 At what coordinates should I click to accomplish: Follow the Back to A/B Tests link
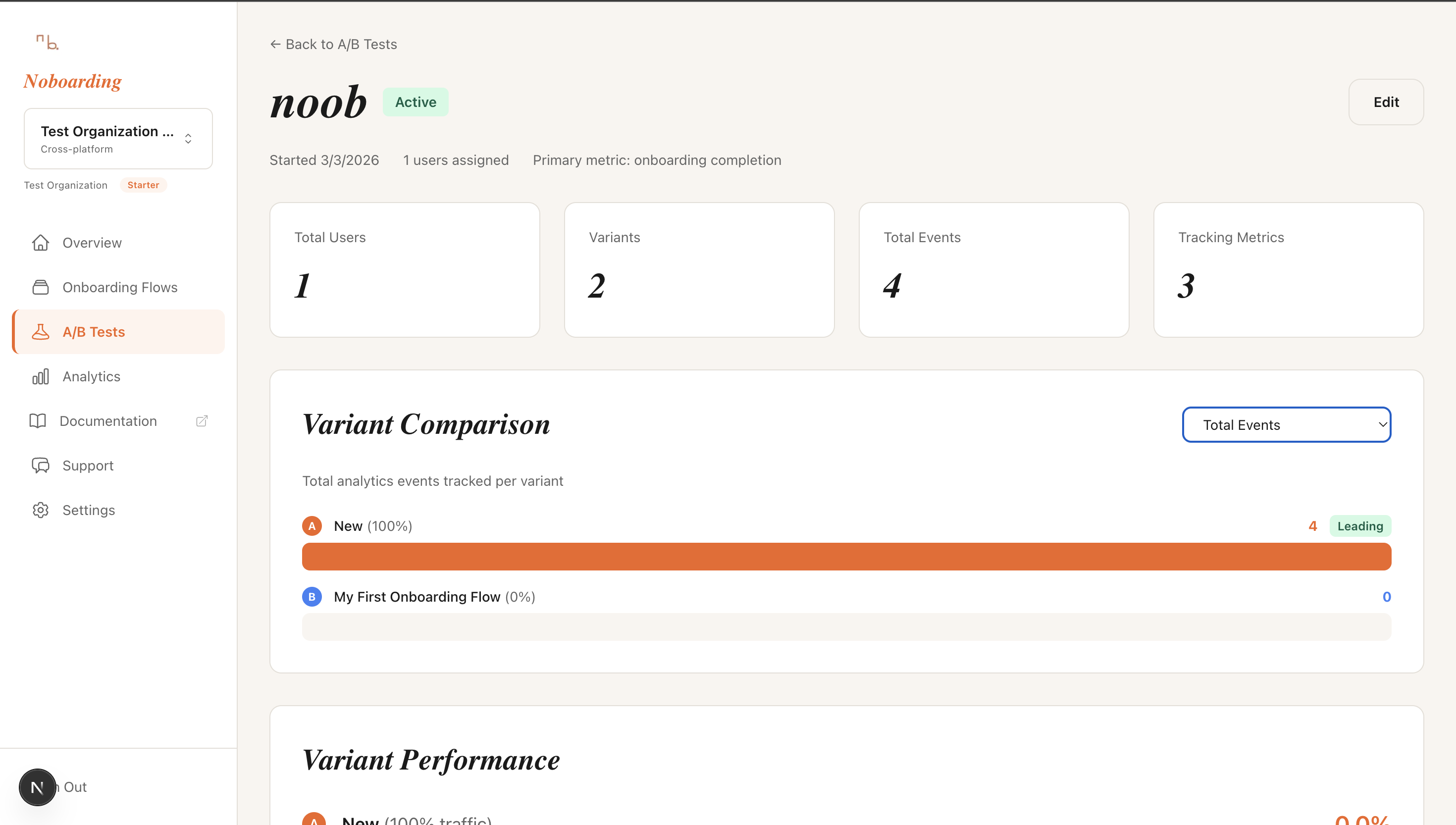point(333,44)
